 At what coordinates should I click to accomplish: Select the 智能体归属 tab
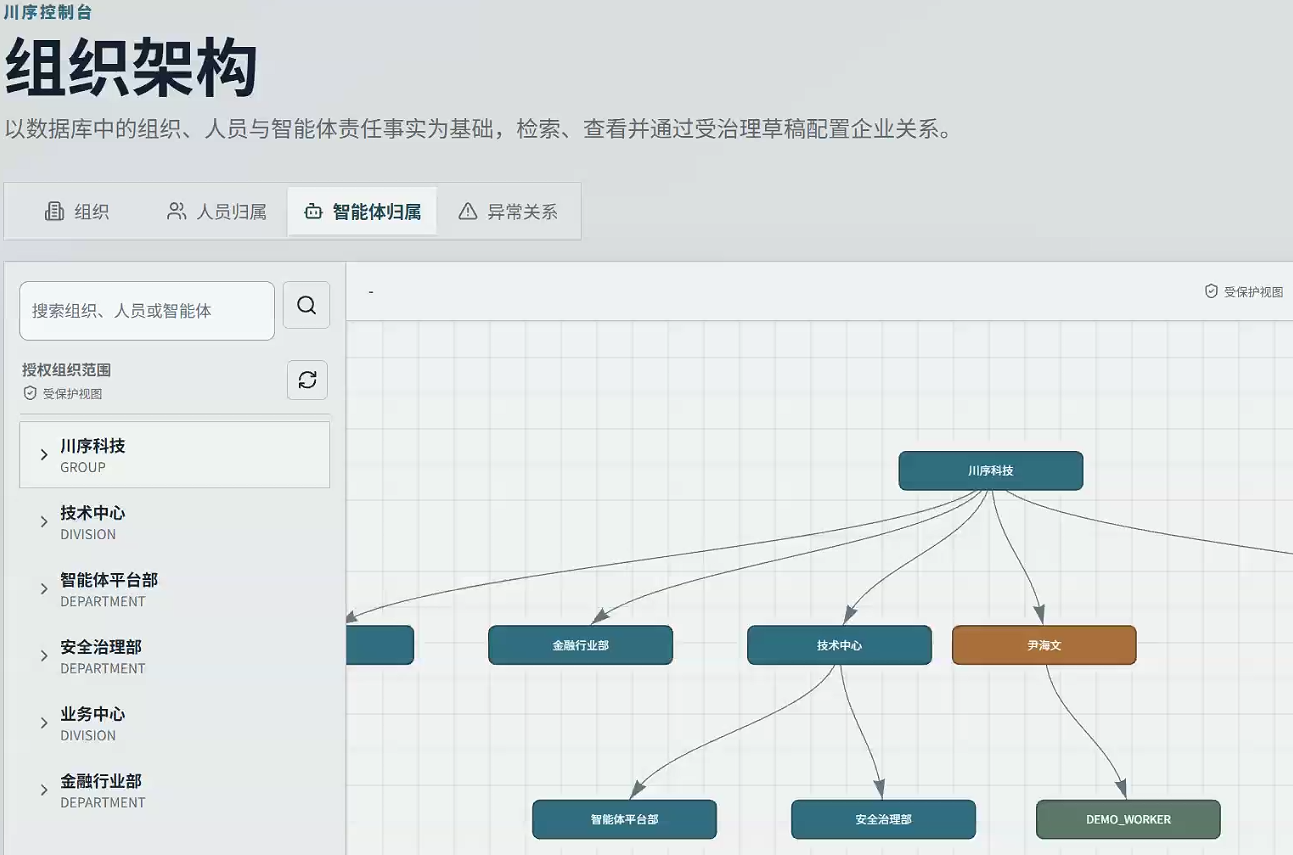[362, 211]
